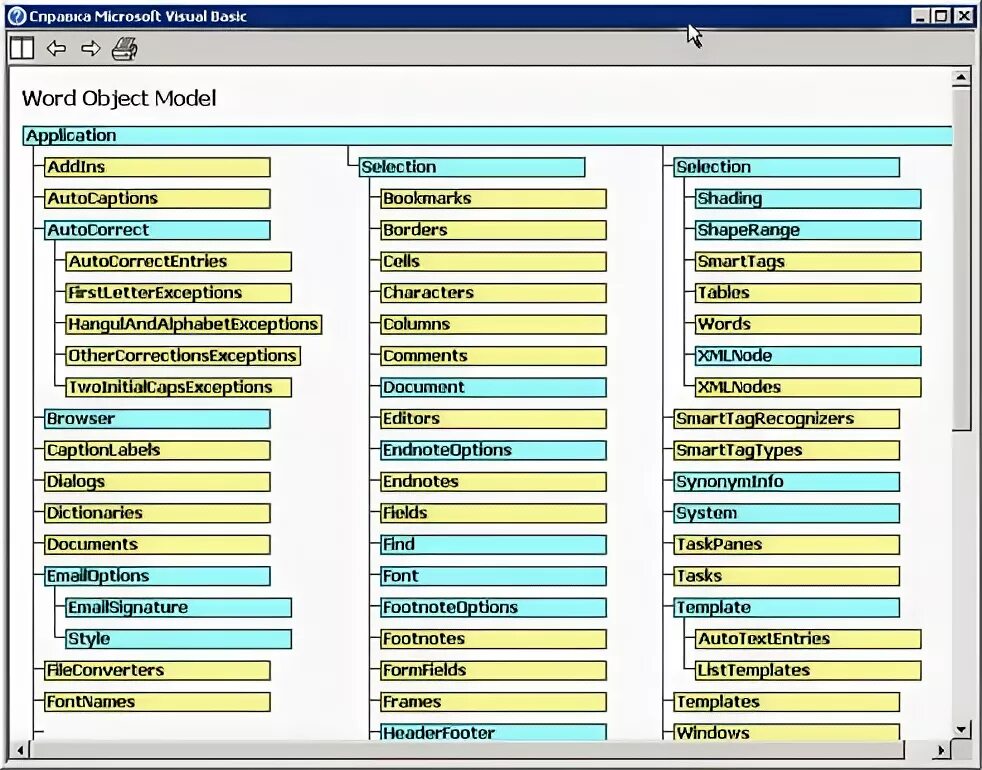This screenshot has width=982, height=770.
Task: Open the Application object link
Action: (488, 136)
